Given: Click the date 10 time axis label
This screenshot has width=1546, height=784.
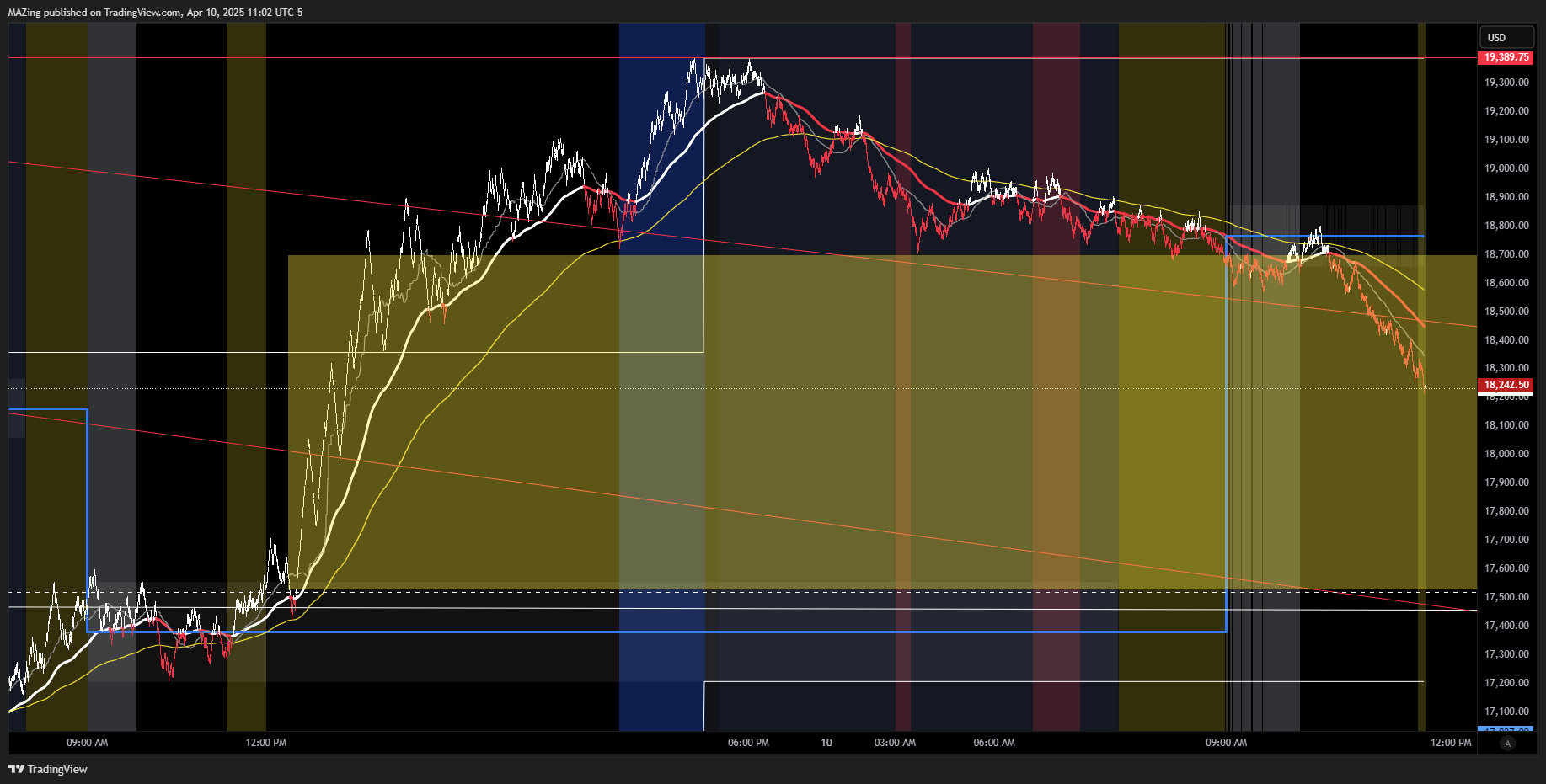Looking at the screenshot, I should point(826,743).
